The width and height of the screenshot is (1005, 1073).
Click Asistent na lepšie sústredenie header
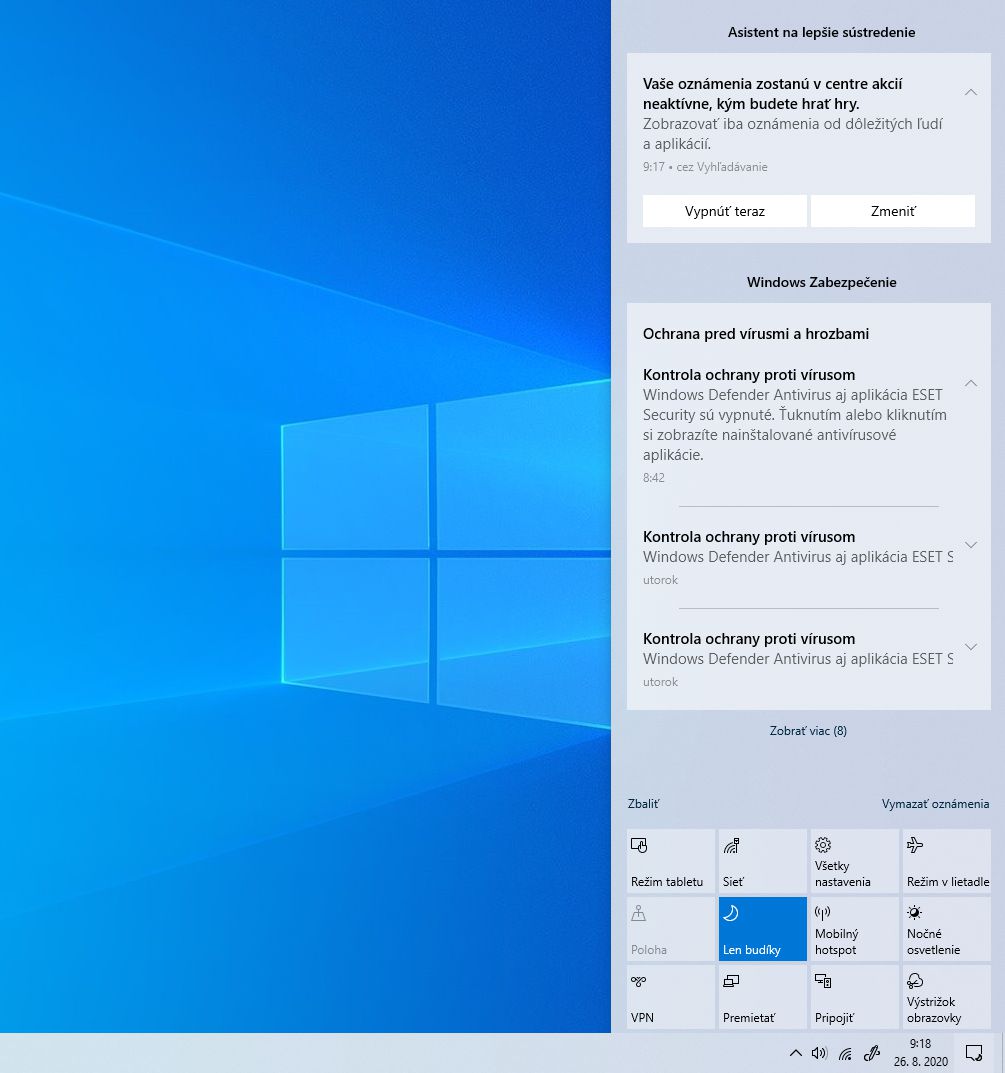(821, 32)
